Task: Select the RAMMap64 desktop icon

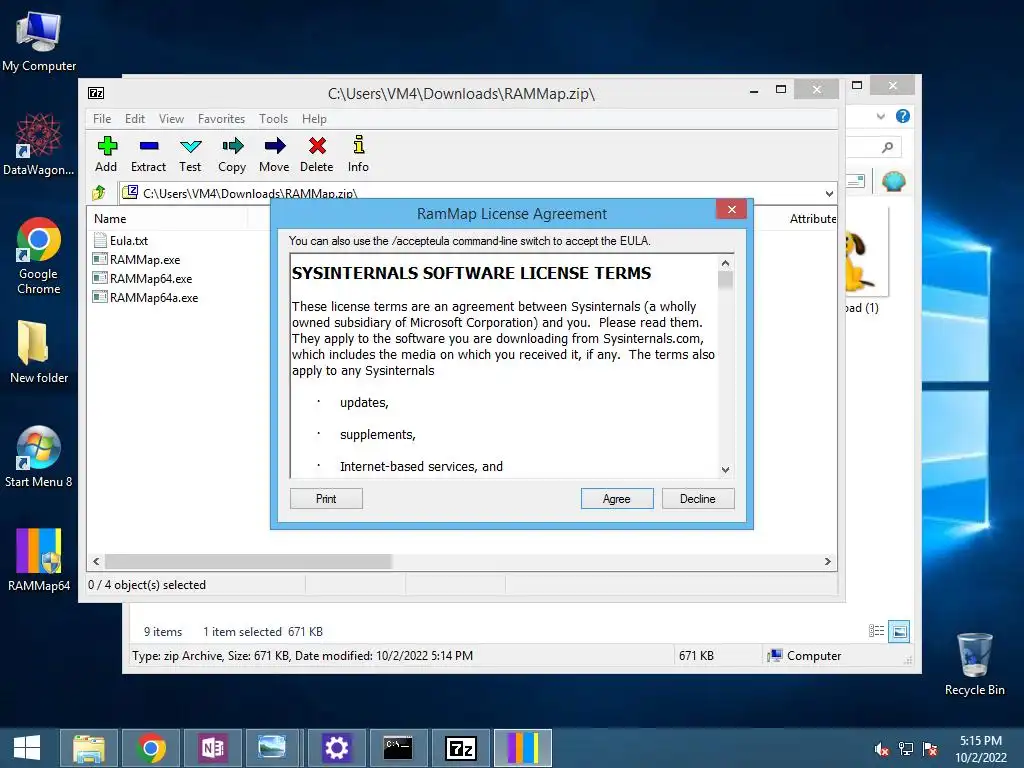Action: [39, 560]
